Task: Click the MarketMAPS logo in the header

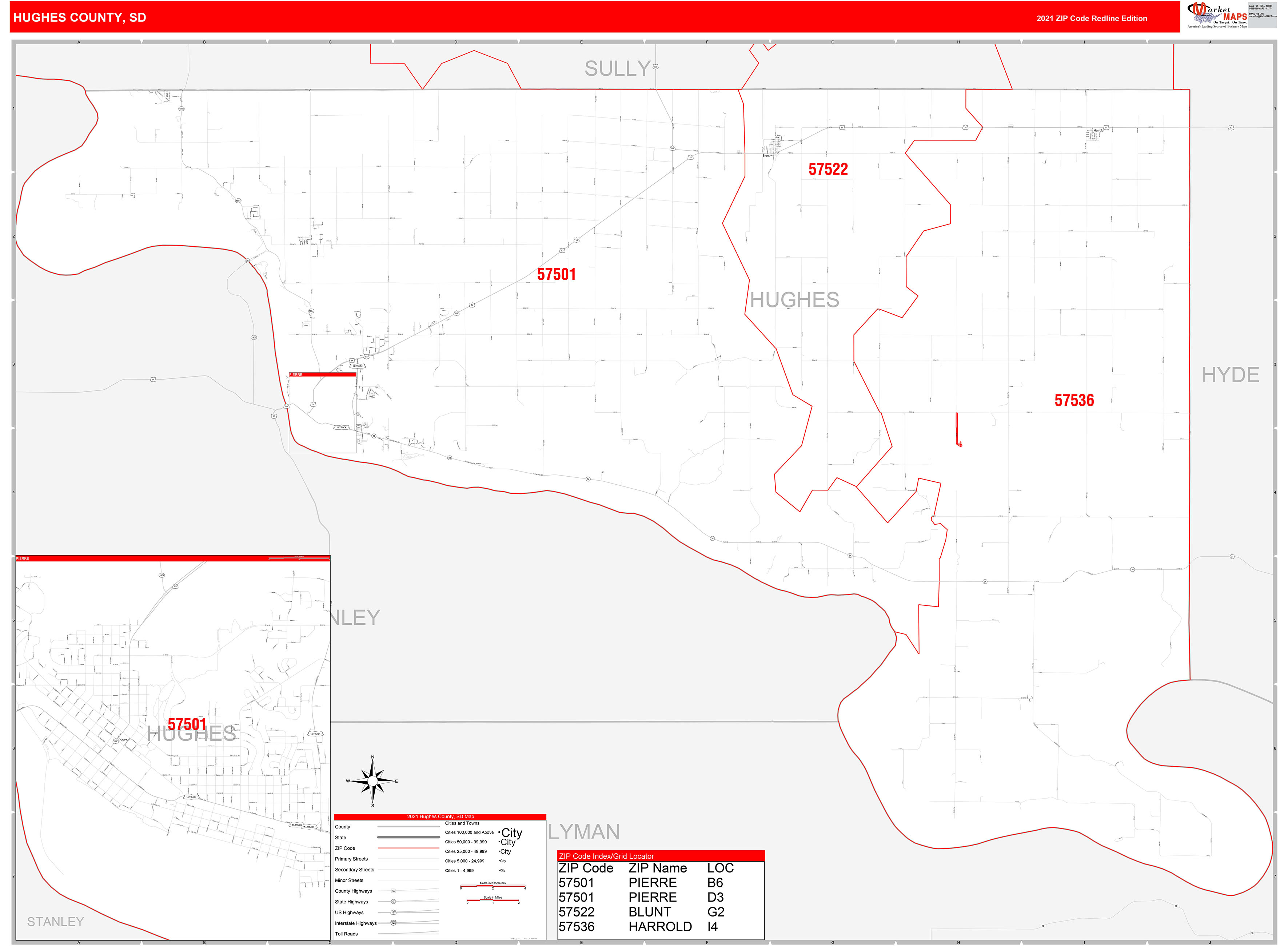Action: (x=1217, y=15)
